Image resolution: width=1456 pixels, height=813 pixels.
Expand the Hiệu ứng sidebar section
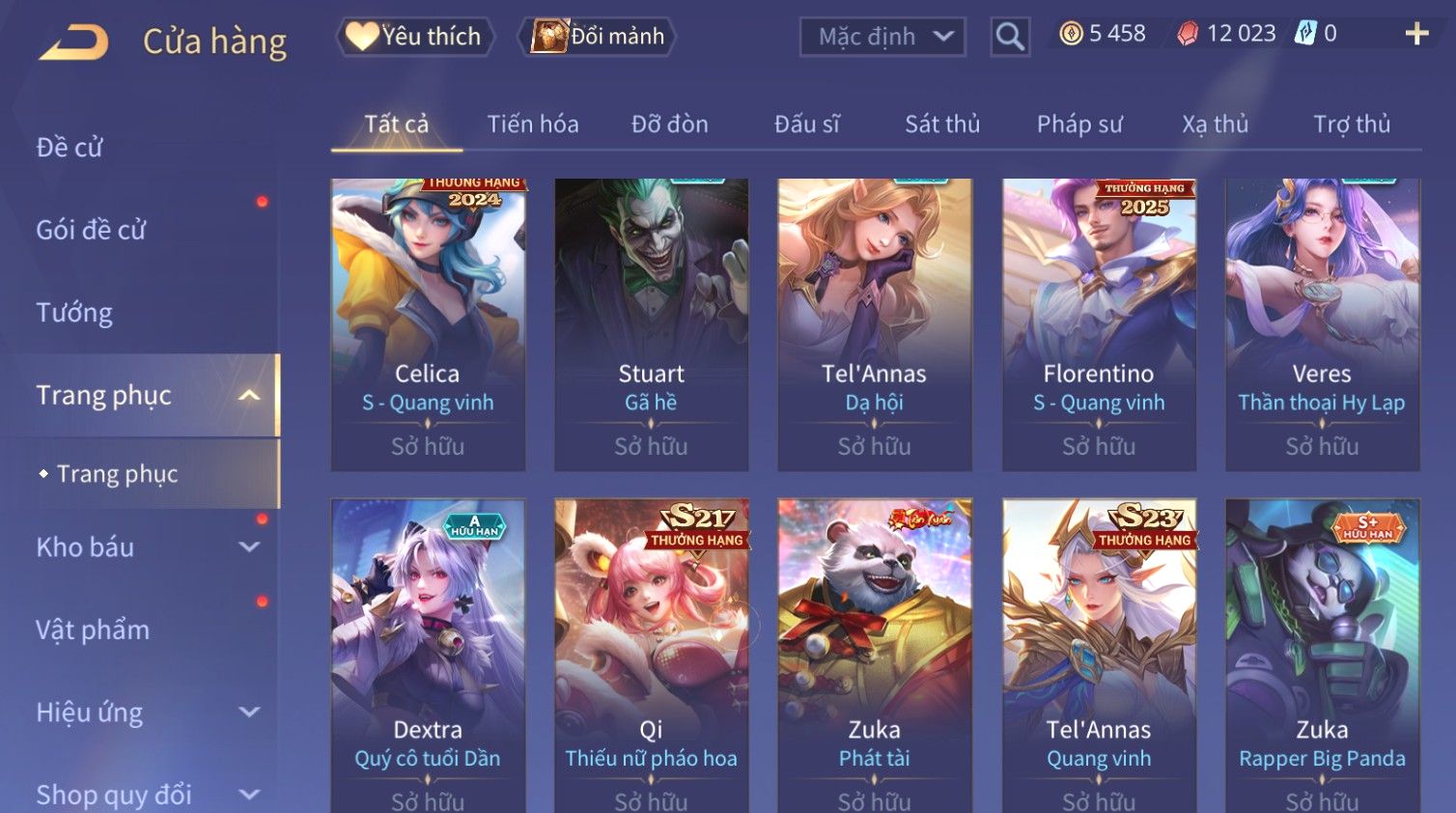[x=249, y=713]
